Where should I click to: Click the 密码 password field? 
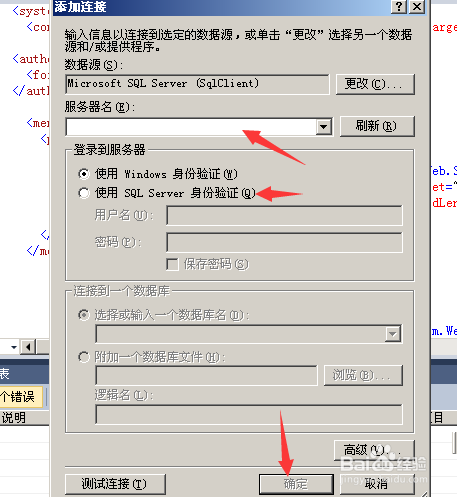[284, 242]
